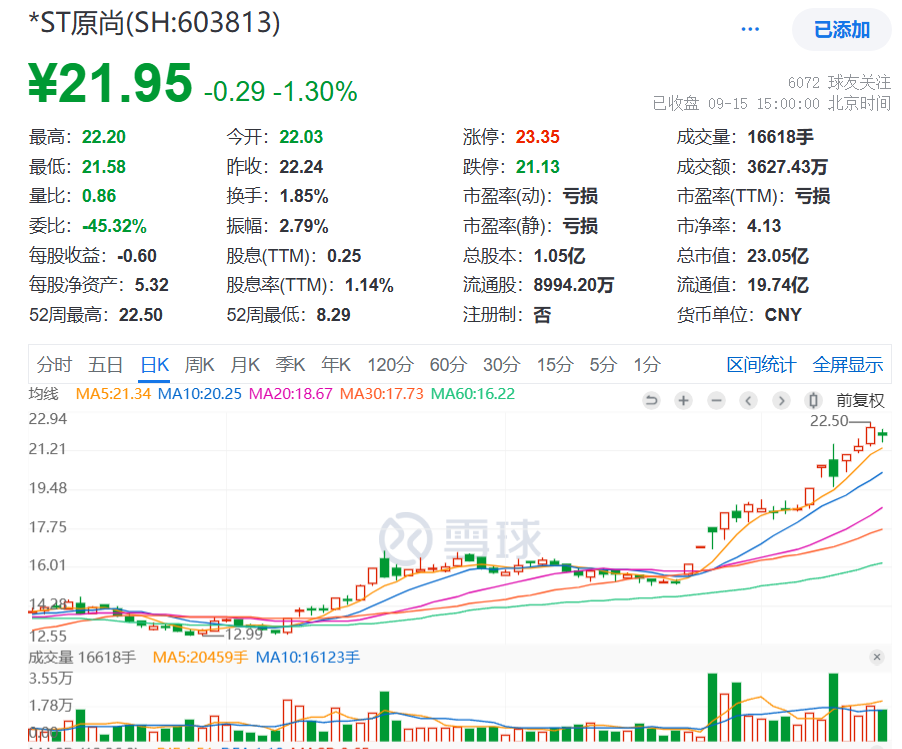
Task: Move chart left with left-arrow icon
Action: tap(748, 400)
